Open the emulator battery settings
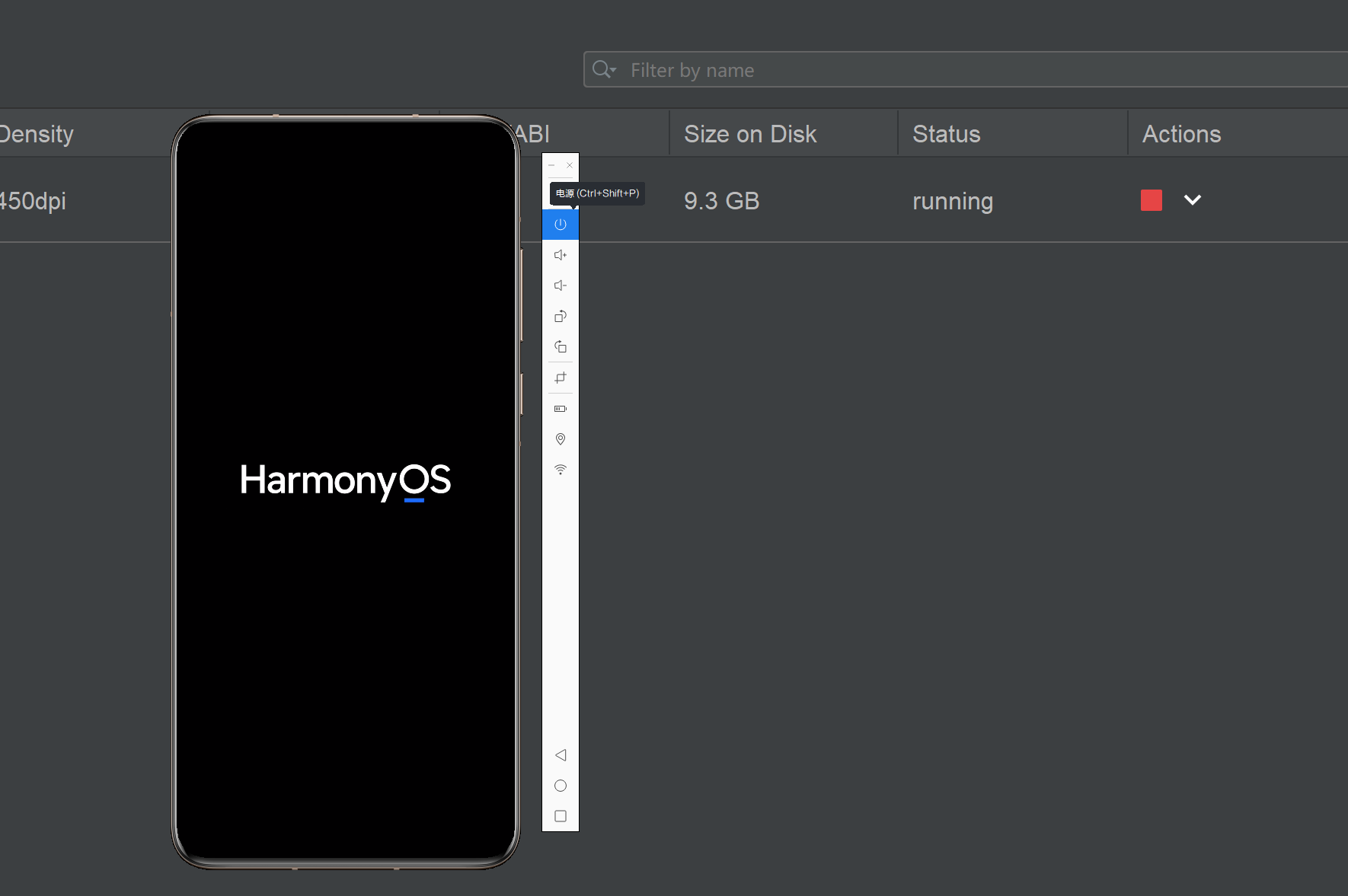 (561, 409)
